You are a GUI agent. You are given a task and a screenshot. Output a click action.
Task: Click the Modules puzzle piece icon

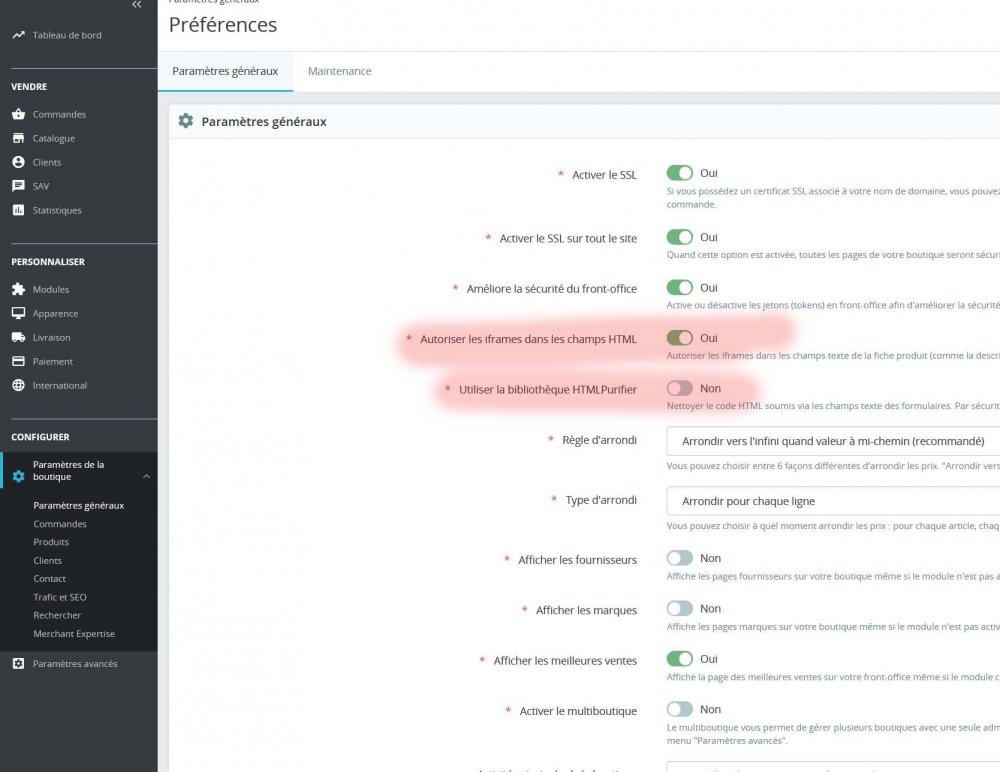coord(18,290)
